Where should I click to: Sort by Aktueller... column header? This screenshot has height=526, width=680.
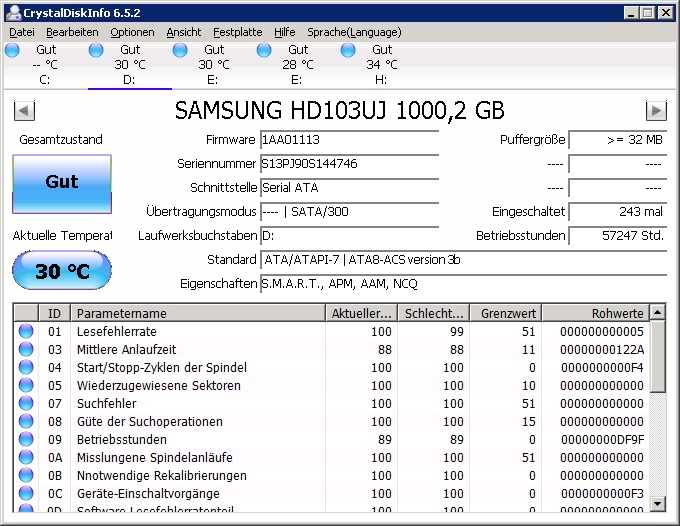(361, 313)
